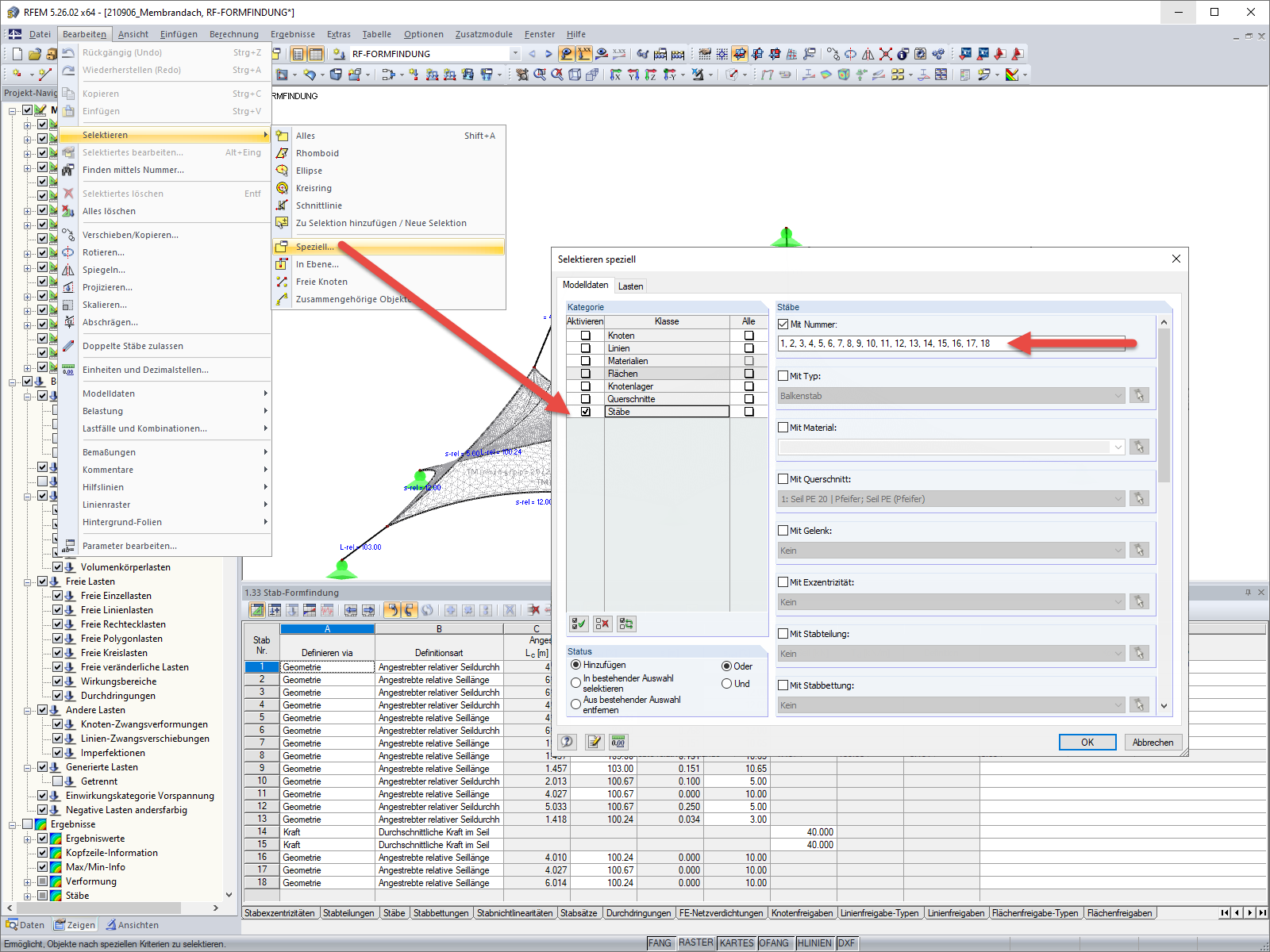
Task: Click the mirror tool icon in top toolbar
Action: click(868, 54)
